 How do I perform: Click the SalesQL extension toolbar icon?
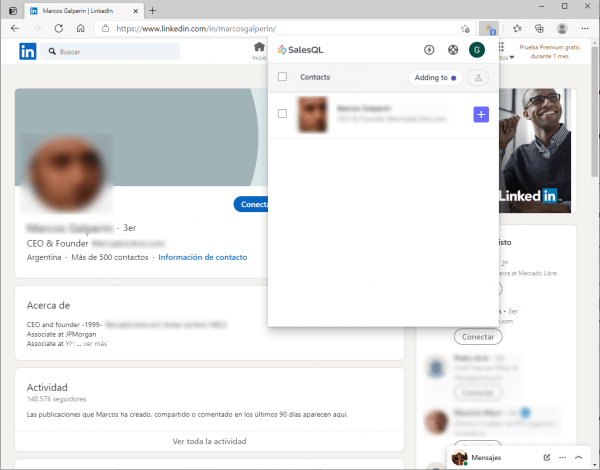[x=489, y=29]
